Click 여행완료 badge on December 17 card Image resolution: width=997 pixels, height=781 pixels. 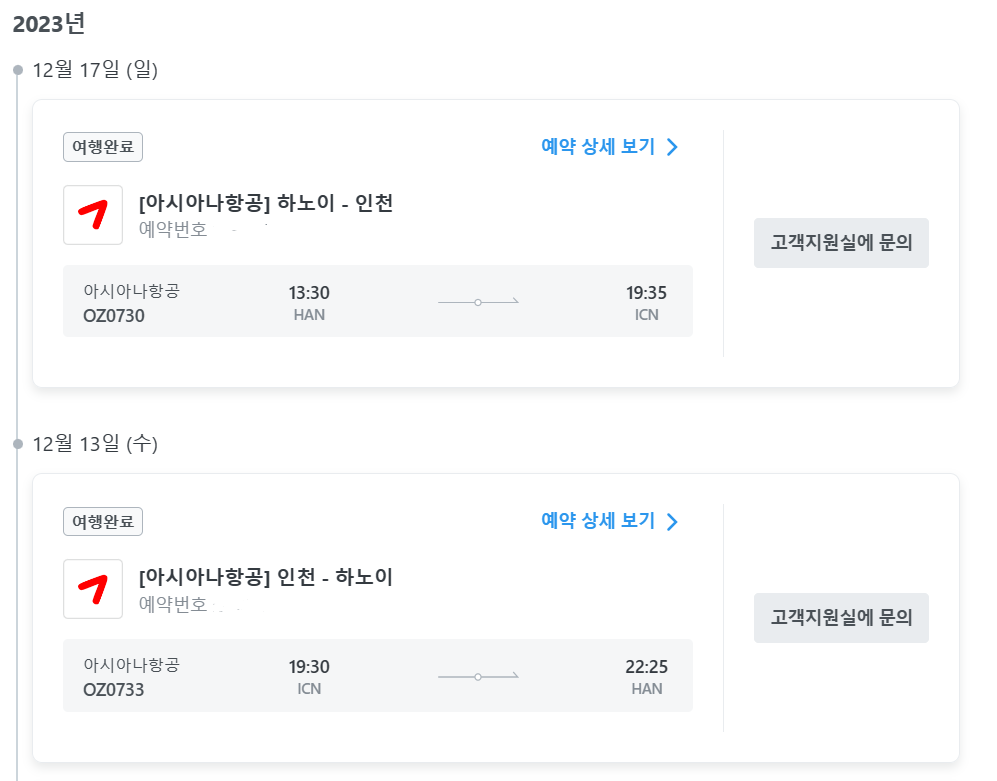(103, 147)
